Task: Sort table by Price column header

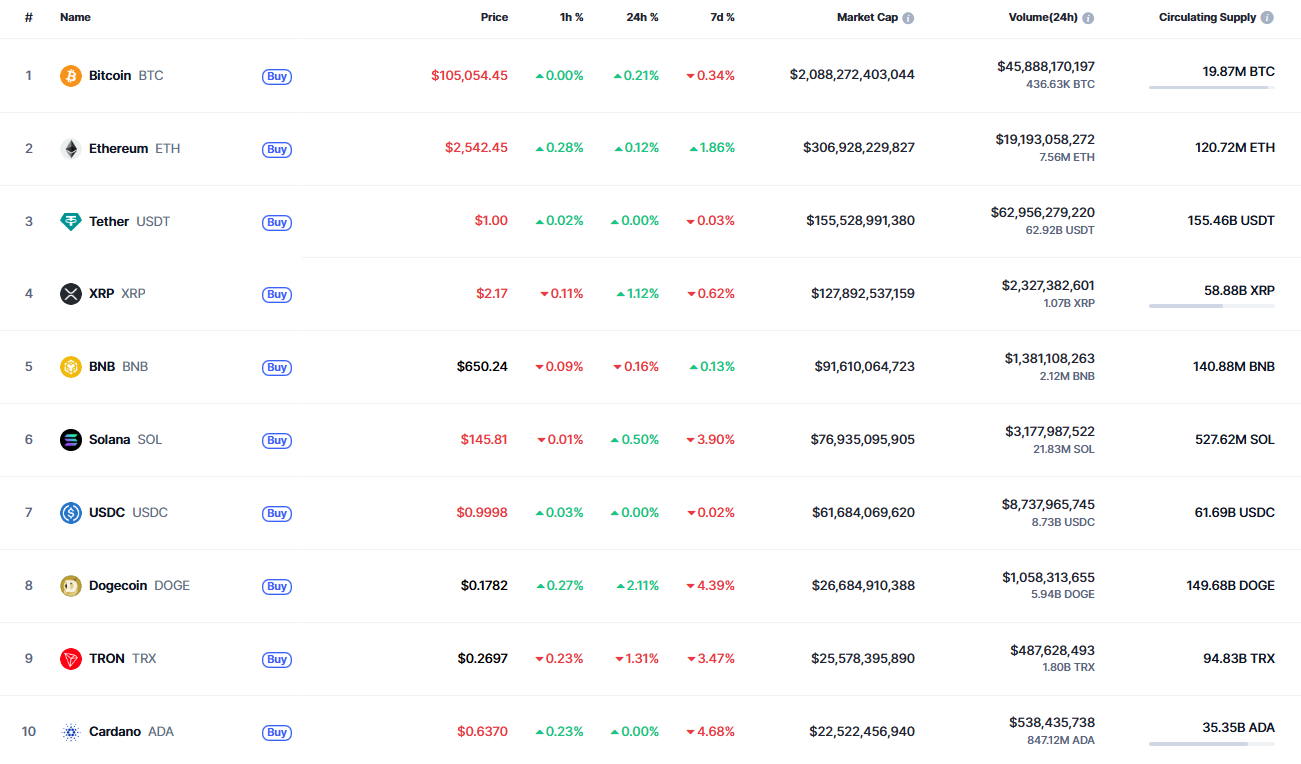Action: pyautogui.click(x=493, y=17)
